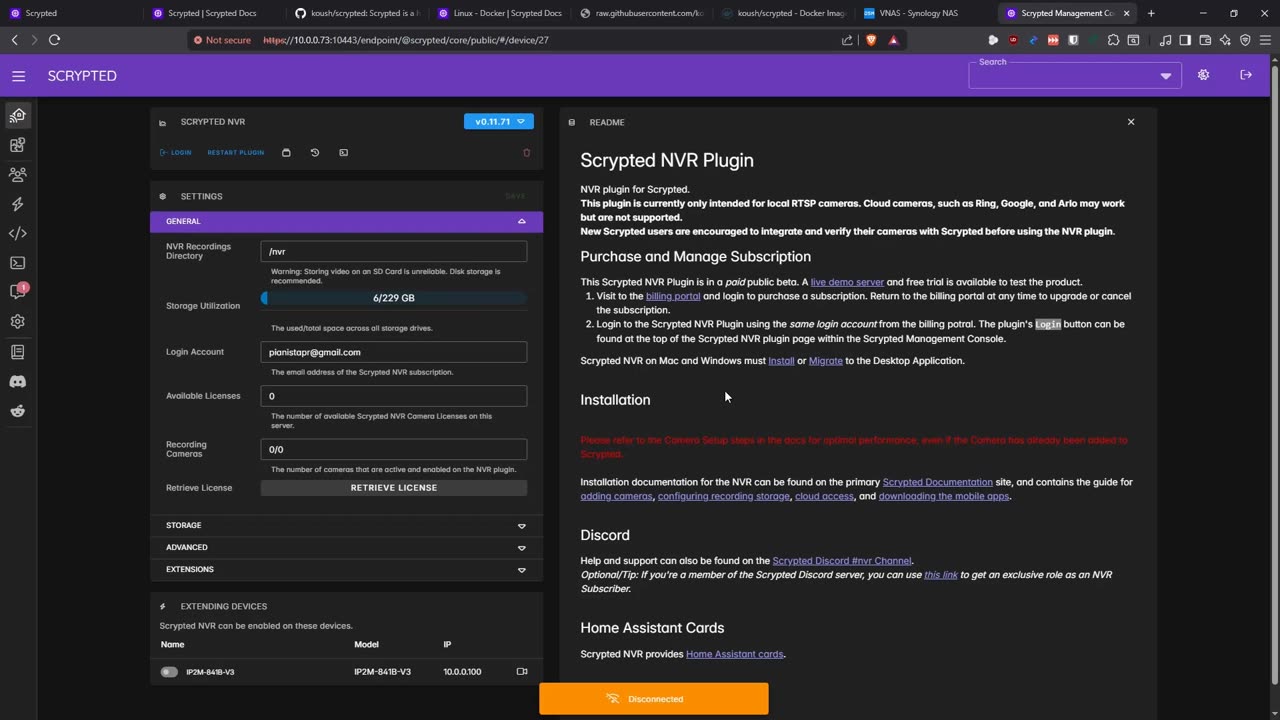Open the settings gear in sidebar
The image size is (1280, 720).
click(18, 322)
